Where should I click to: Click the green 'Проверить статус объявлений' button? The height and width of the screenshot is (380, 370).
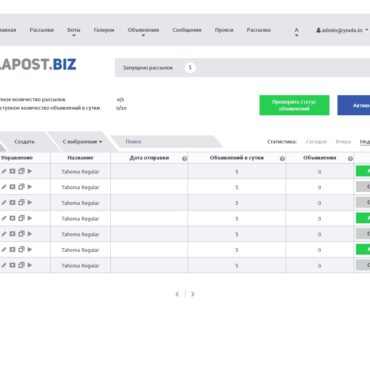(294, 105)
